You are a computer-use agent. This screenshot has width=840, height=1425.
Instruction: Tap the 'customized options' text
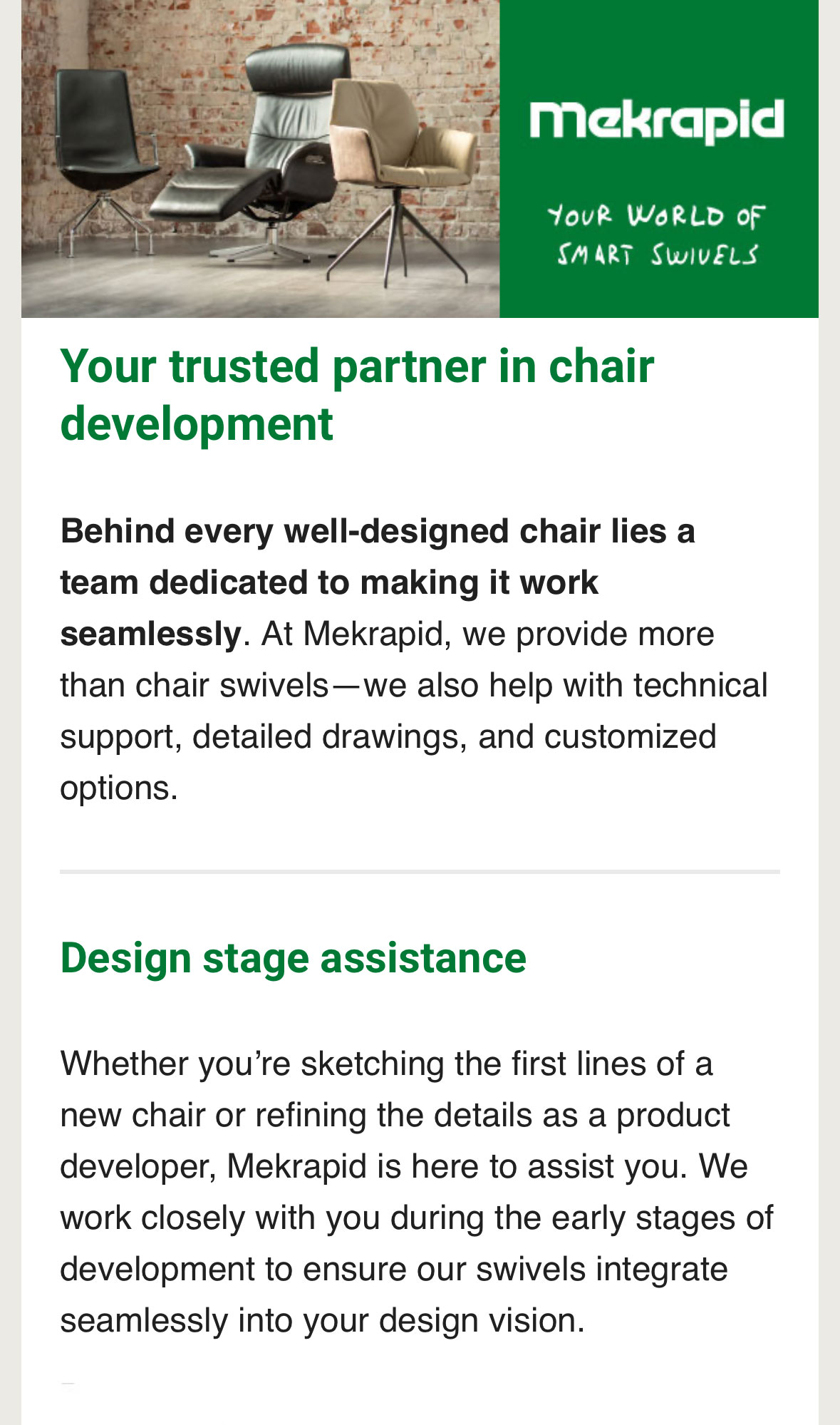point(388,762)
